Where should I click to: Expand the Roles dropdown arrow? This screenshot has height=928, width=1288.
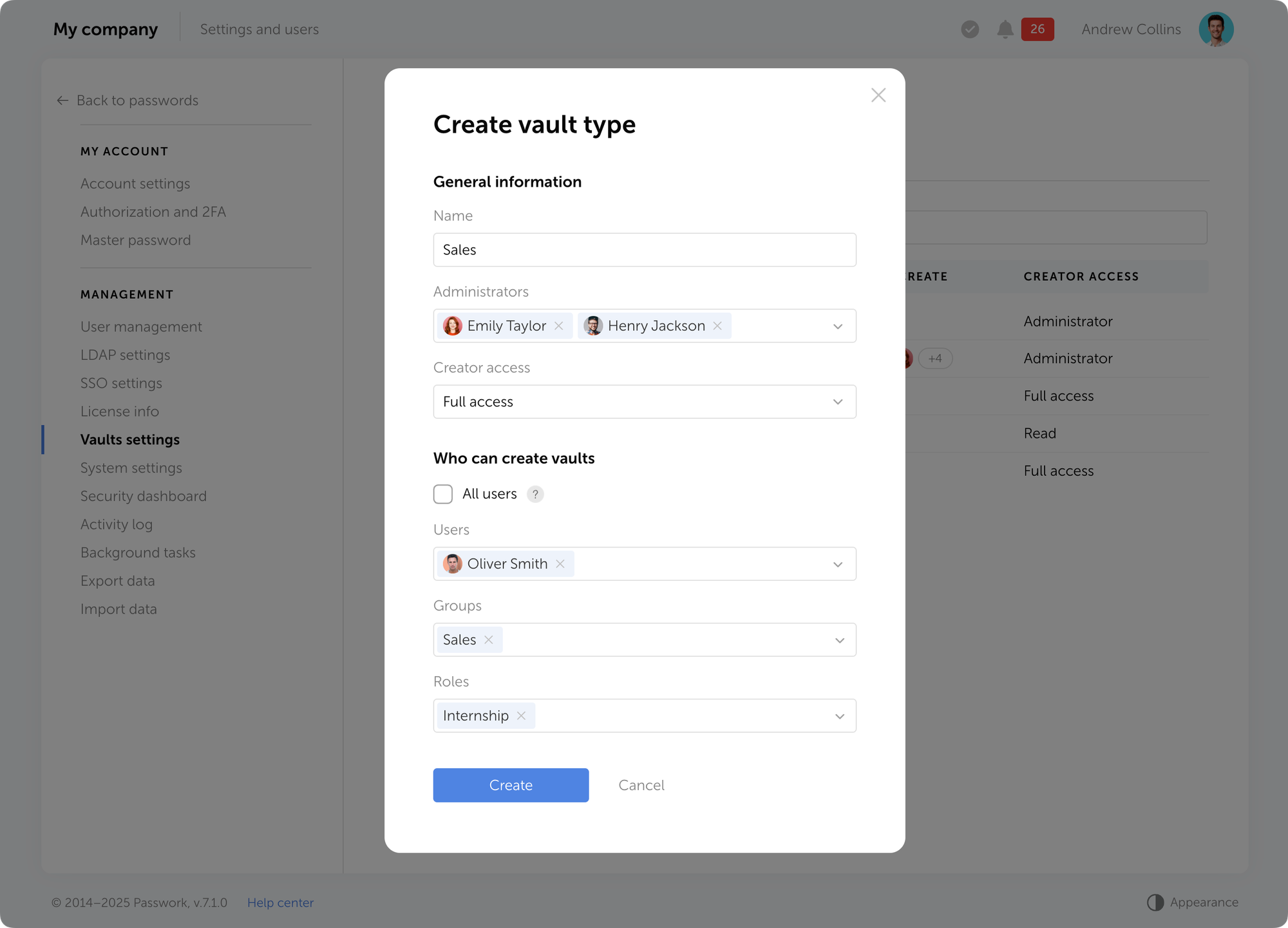pos(839,716)
